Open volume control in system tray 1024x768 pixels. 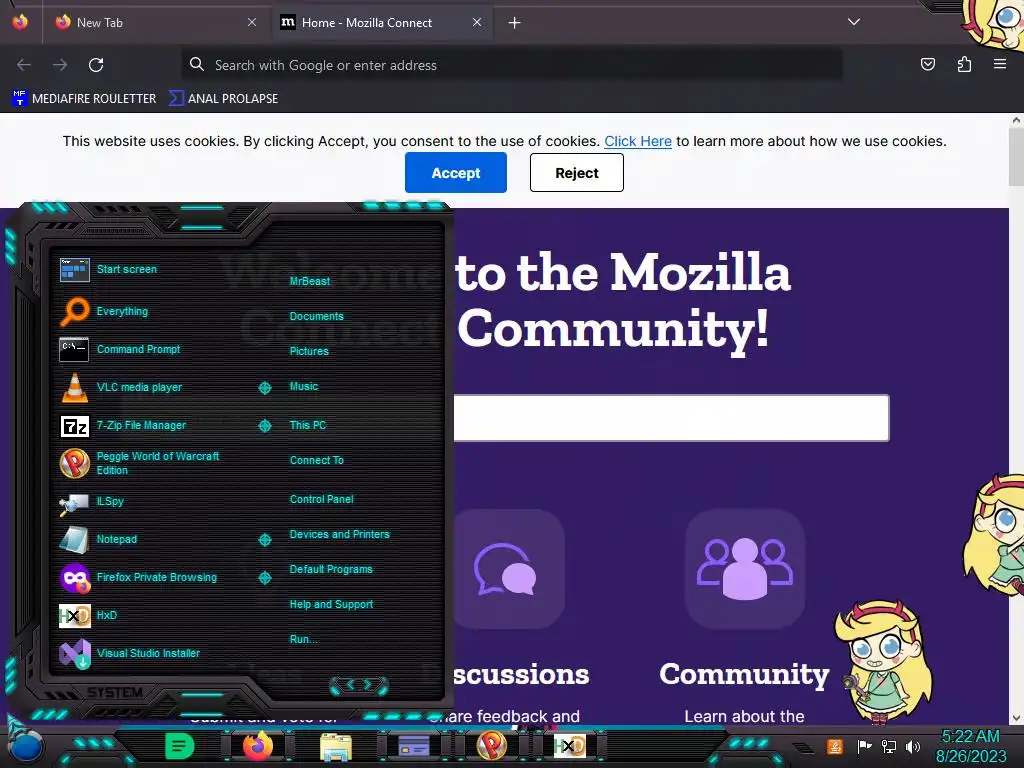click(x=913, y=746)
